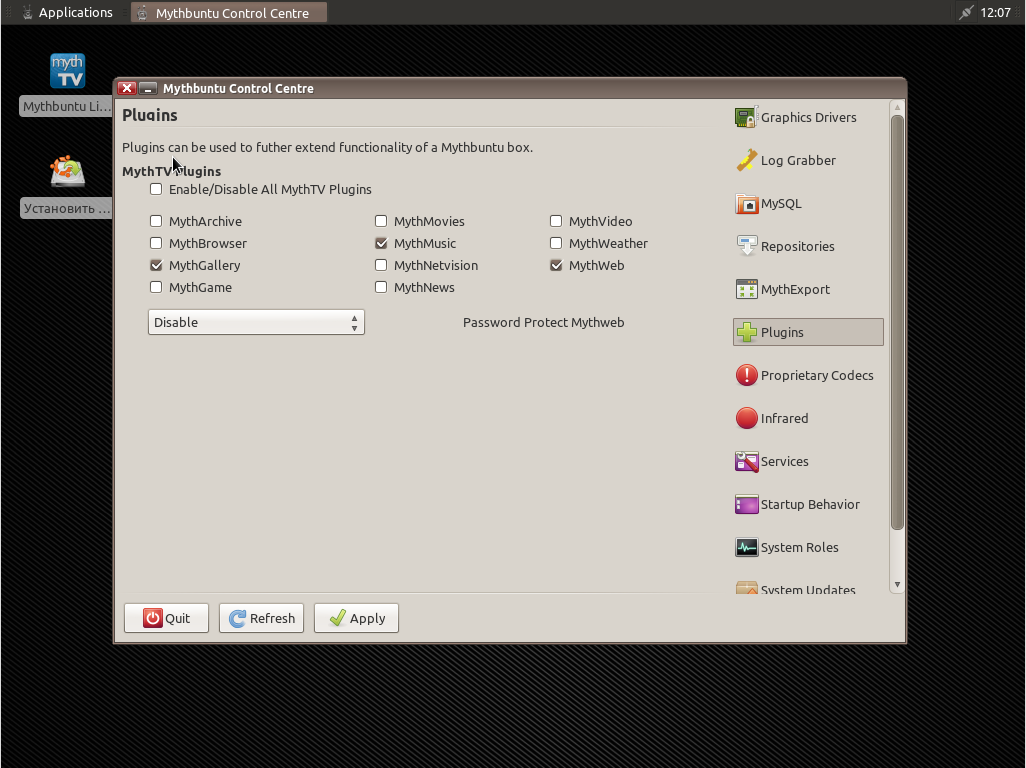Select the Proprietary Codecs warning icon
The width and height of the screenshot is (1026, 768).
(746, 375)
